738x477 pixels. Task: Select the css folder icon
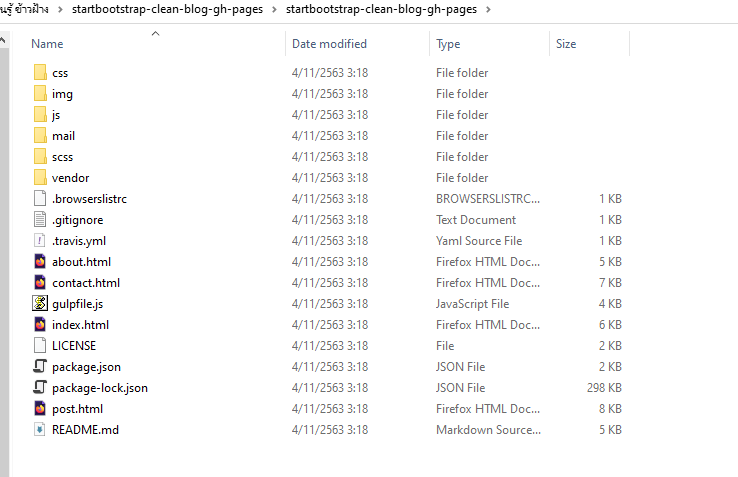click(40, 73)
